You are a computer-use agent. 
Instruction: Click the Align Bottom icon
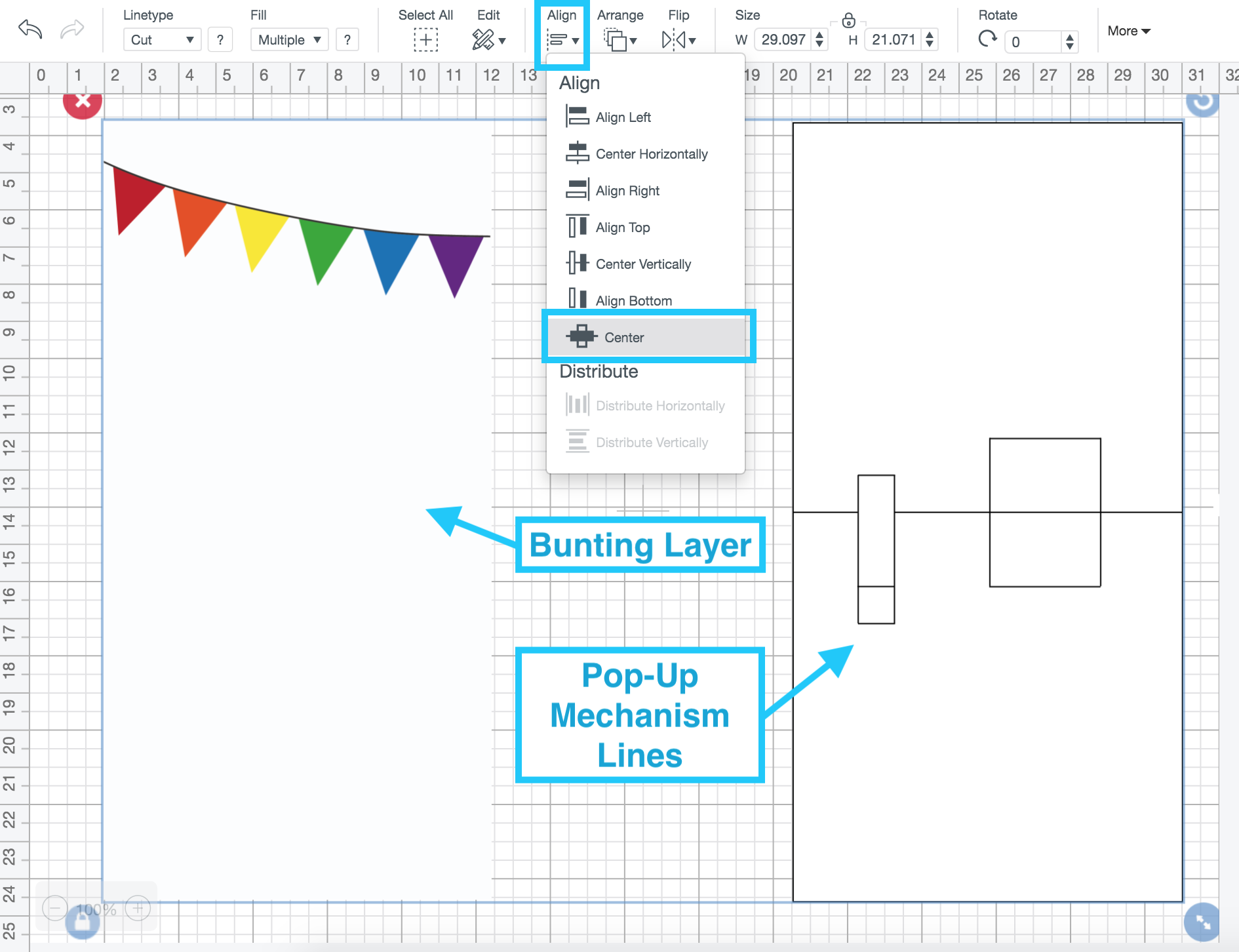pyautogui.click(x=577, y=298)
